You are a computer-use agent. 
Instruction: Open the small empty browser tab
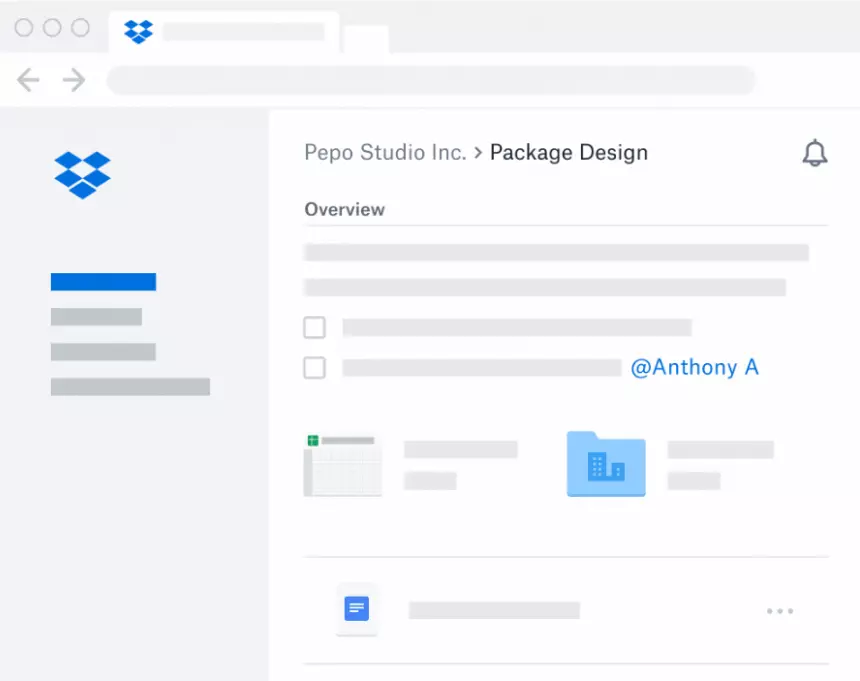(366, 39)
